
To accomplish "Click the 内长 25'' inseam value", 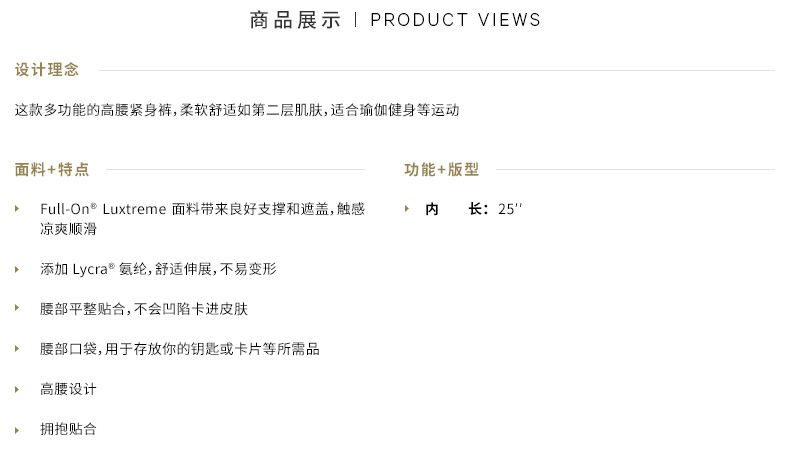I will click(474, 209).
